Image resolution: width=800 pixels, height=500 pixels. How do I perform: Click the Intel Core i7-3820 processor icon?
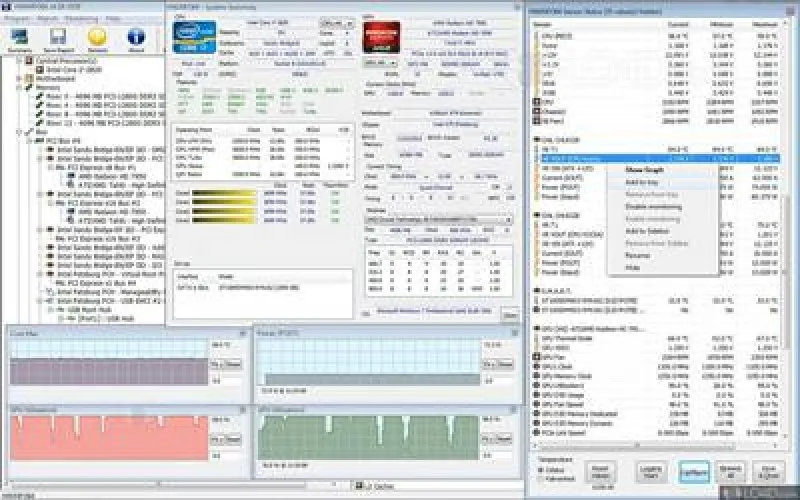(x=40, y=69)
